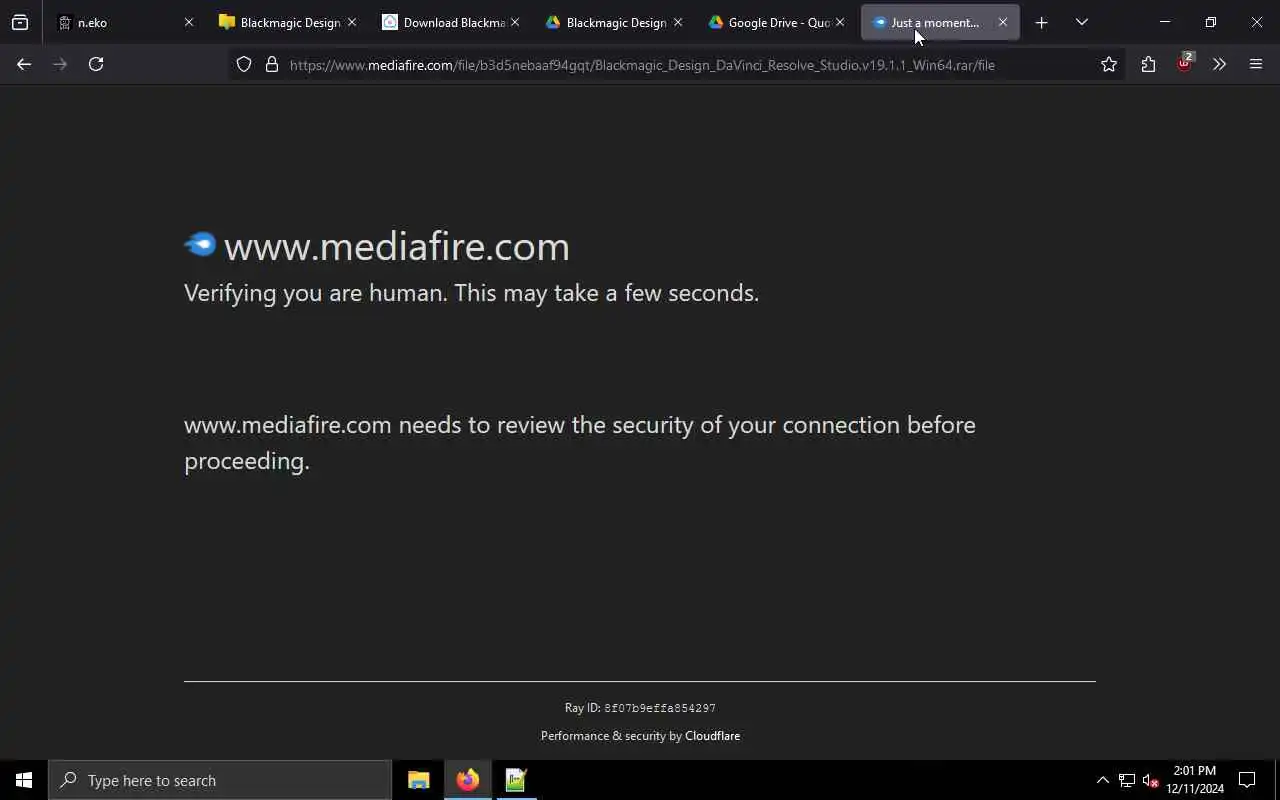Switch to first Blackmagic Design folder tab

pyautogui.click(x=288, y=22)
